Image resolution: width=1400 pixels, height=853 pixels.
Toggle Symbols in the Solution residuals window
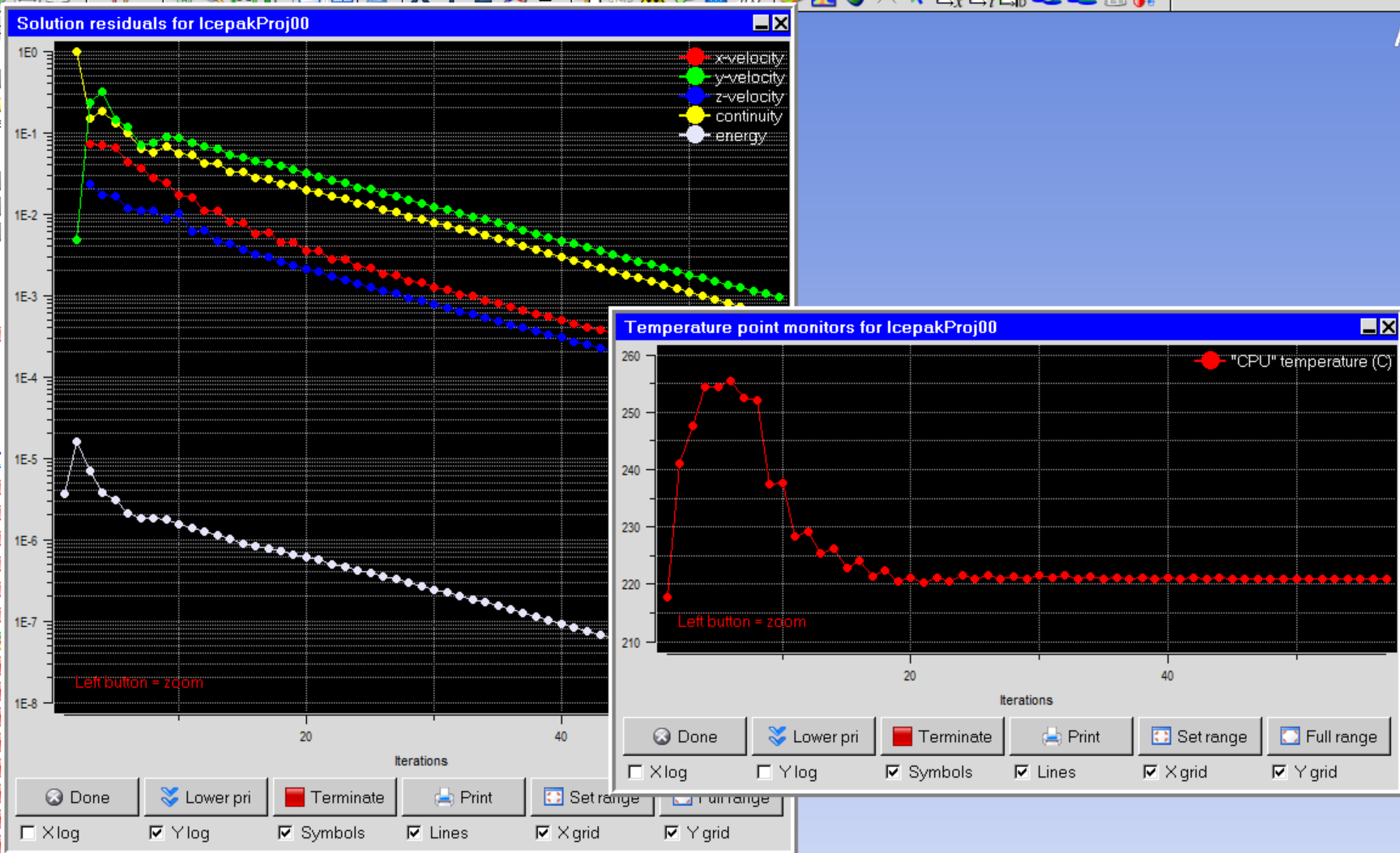(286, 833)
